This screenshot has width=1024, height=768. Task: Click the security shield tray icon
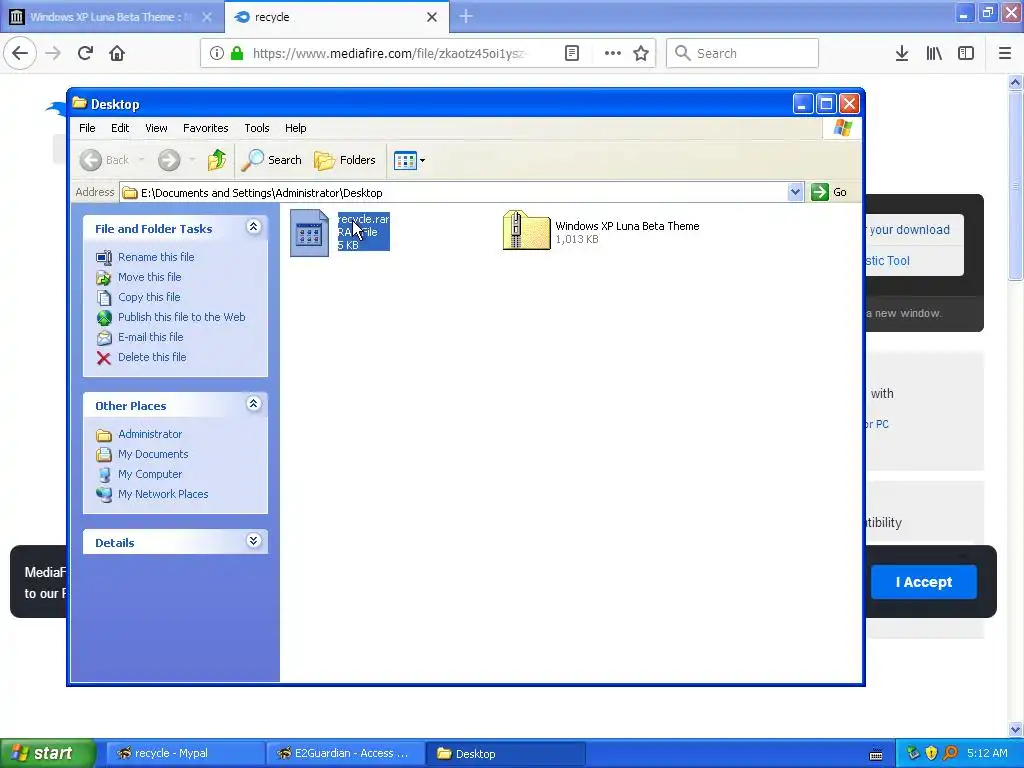[931, 754]
